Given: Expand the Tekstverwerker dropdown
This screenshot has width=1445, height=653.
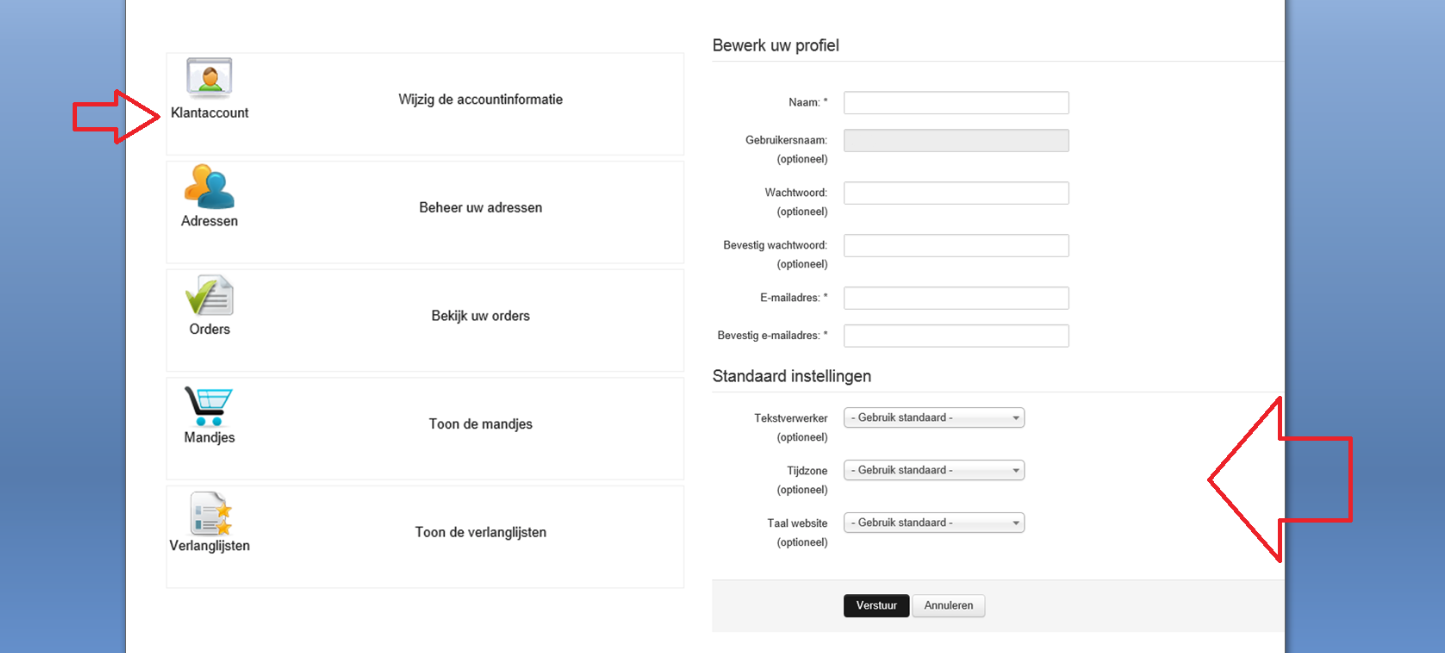Looking at the screenshot, I should point(934,418).
